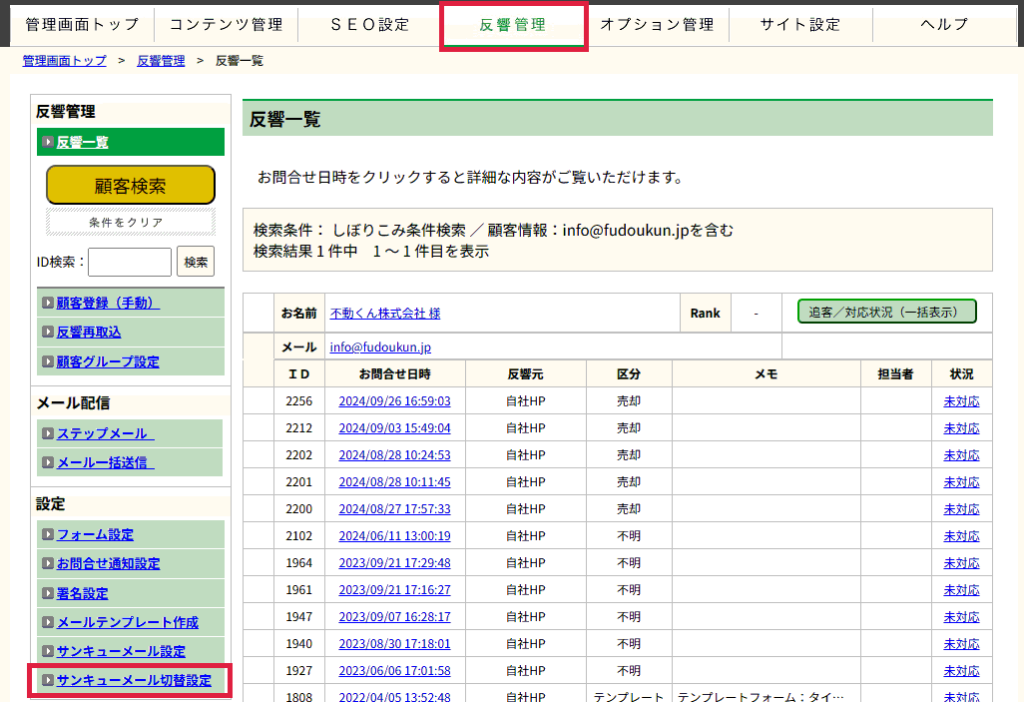Click arrow icon beside 署名設定
The image size is (1024, 702).
[x=48, y=593]
